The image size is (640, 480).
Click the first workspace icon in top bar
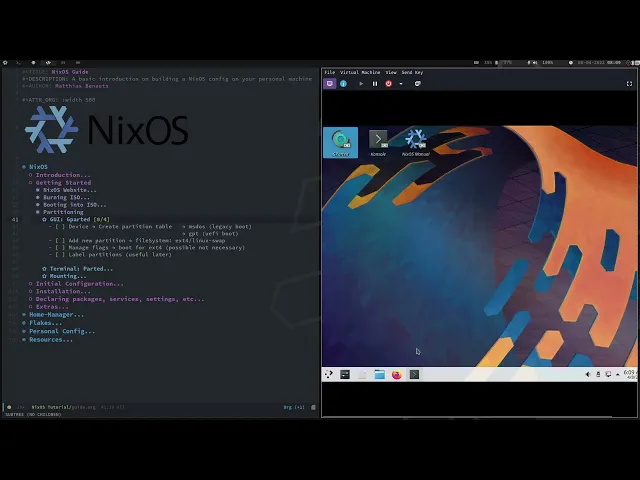pos(5,63)
